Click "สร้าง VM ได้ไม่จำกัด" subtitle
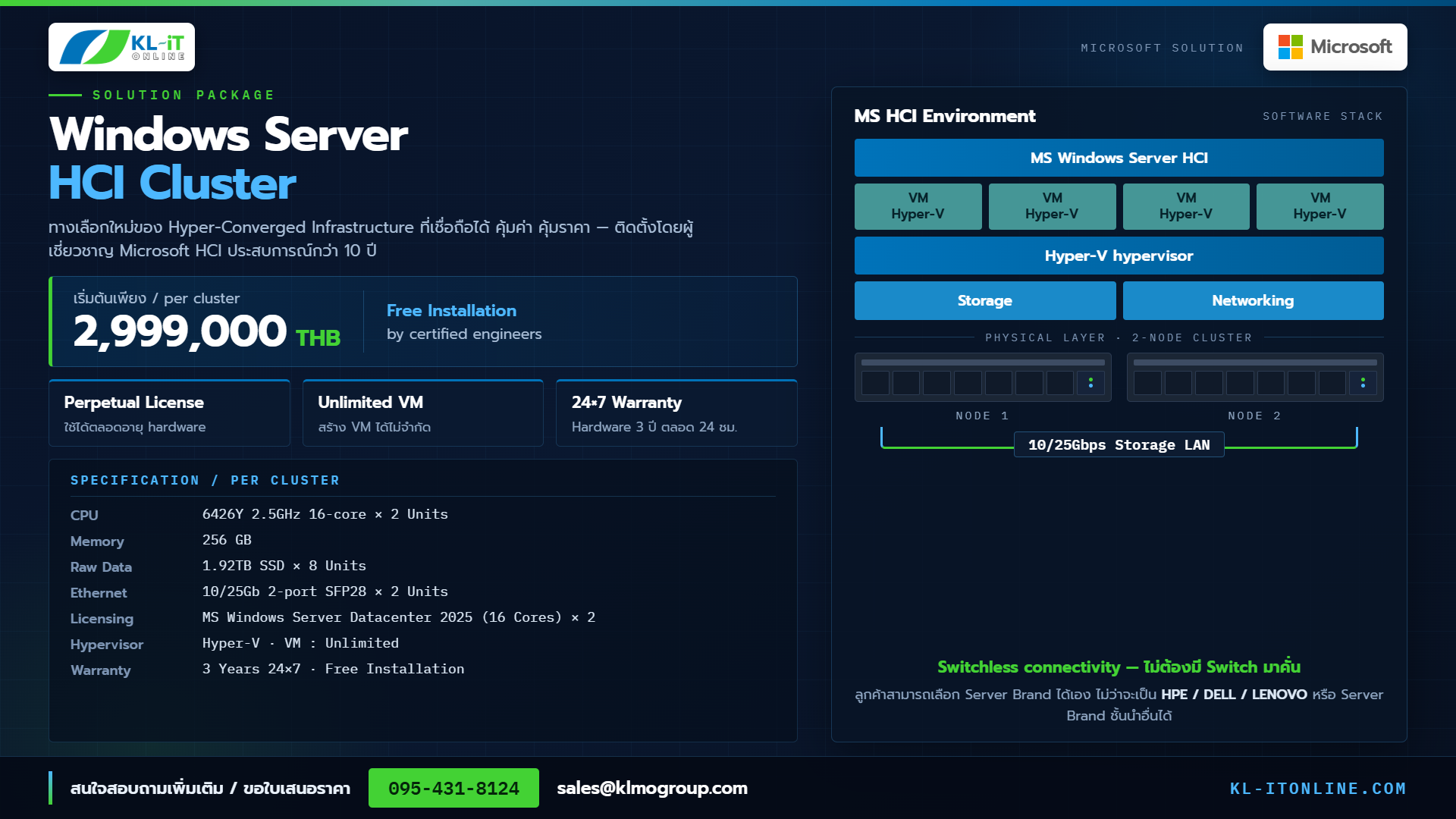1456x819 pixels. (375, 427)
